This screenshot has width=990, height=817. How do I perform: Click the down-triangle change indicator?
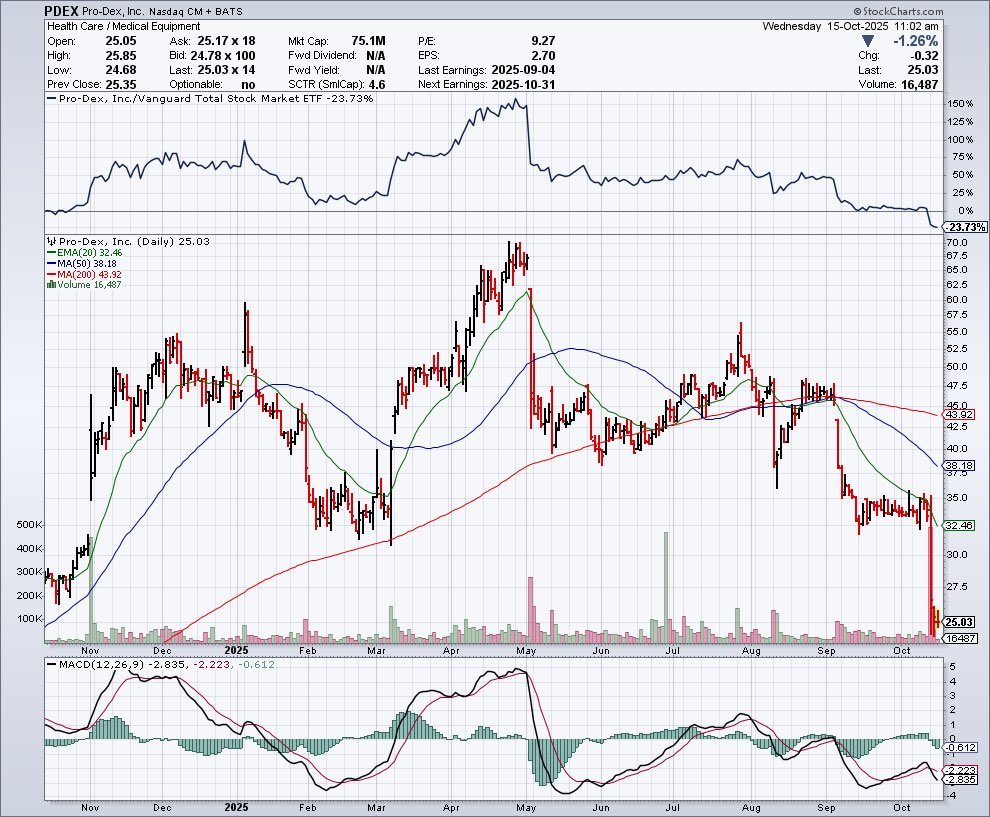868,41
